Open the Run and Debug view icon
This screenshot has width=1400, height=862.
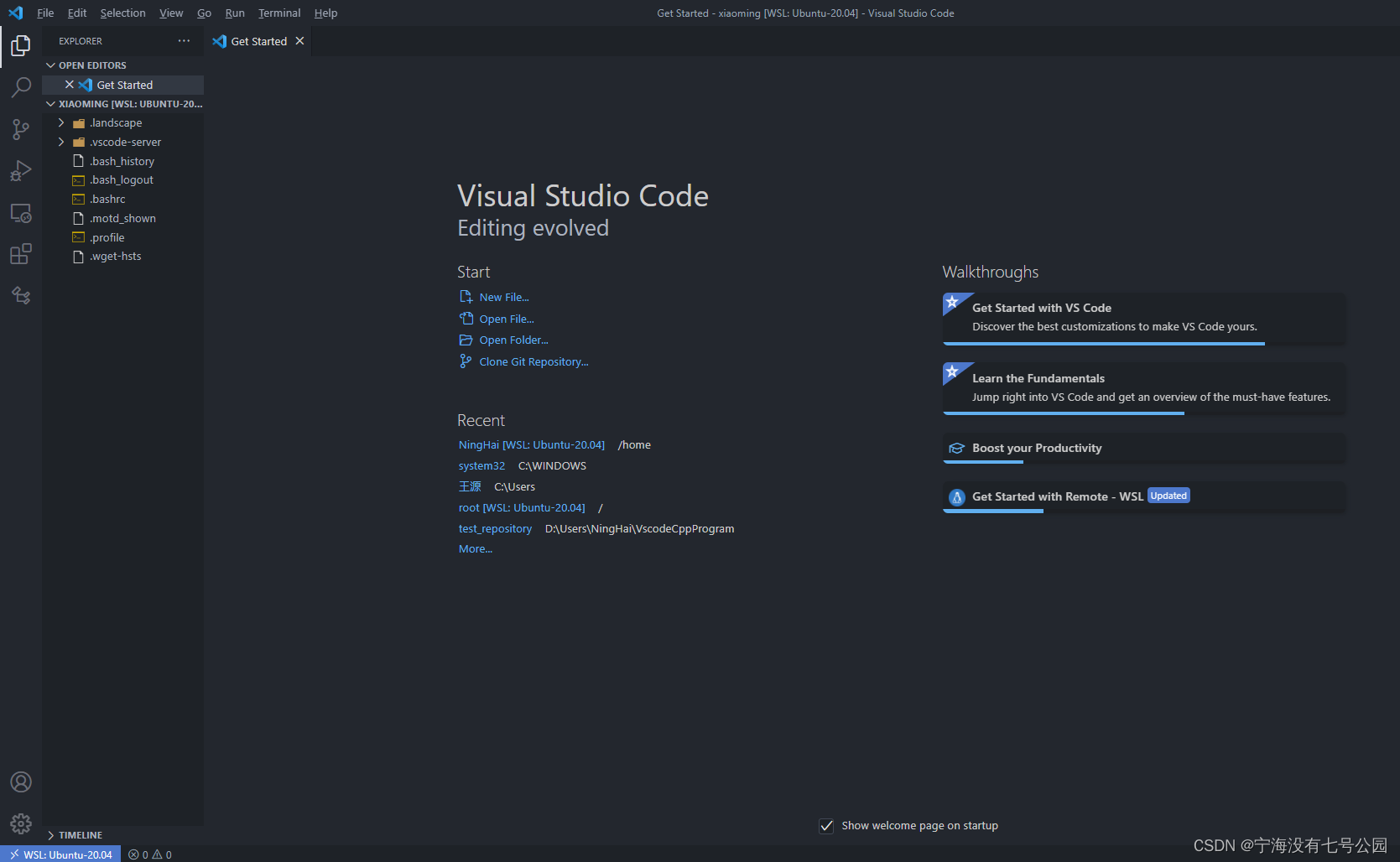(21, 171)
